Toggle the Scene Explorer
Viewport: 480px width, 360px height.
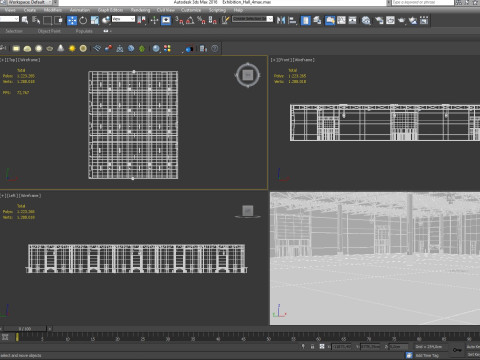click(306, 20)
